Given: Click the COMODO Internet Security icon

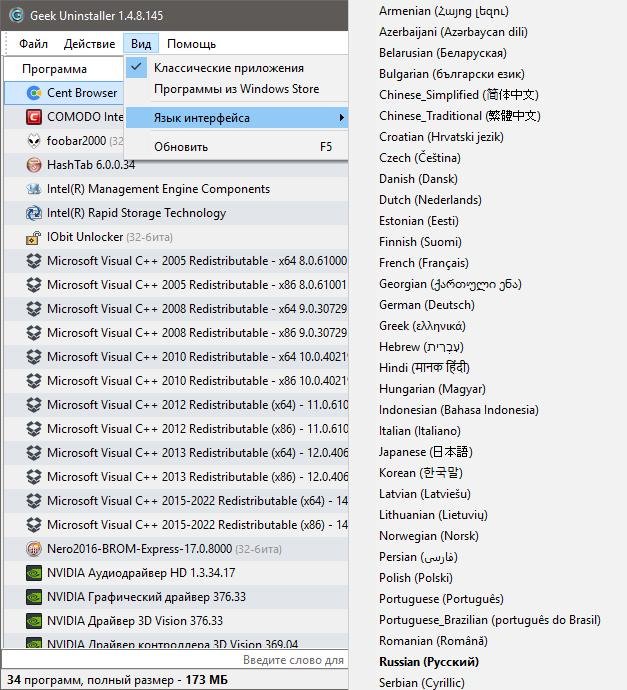Looking at the screenshot, I should point(33,117).
